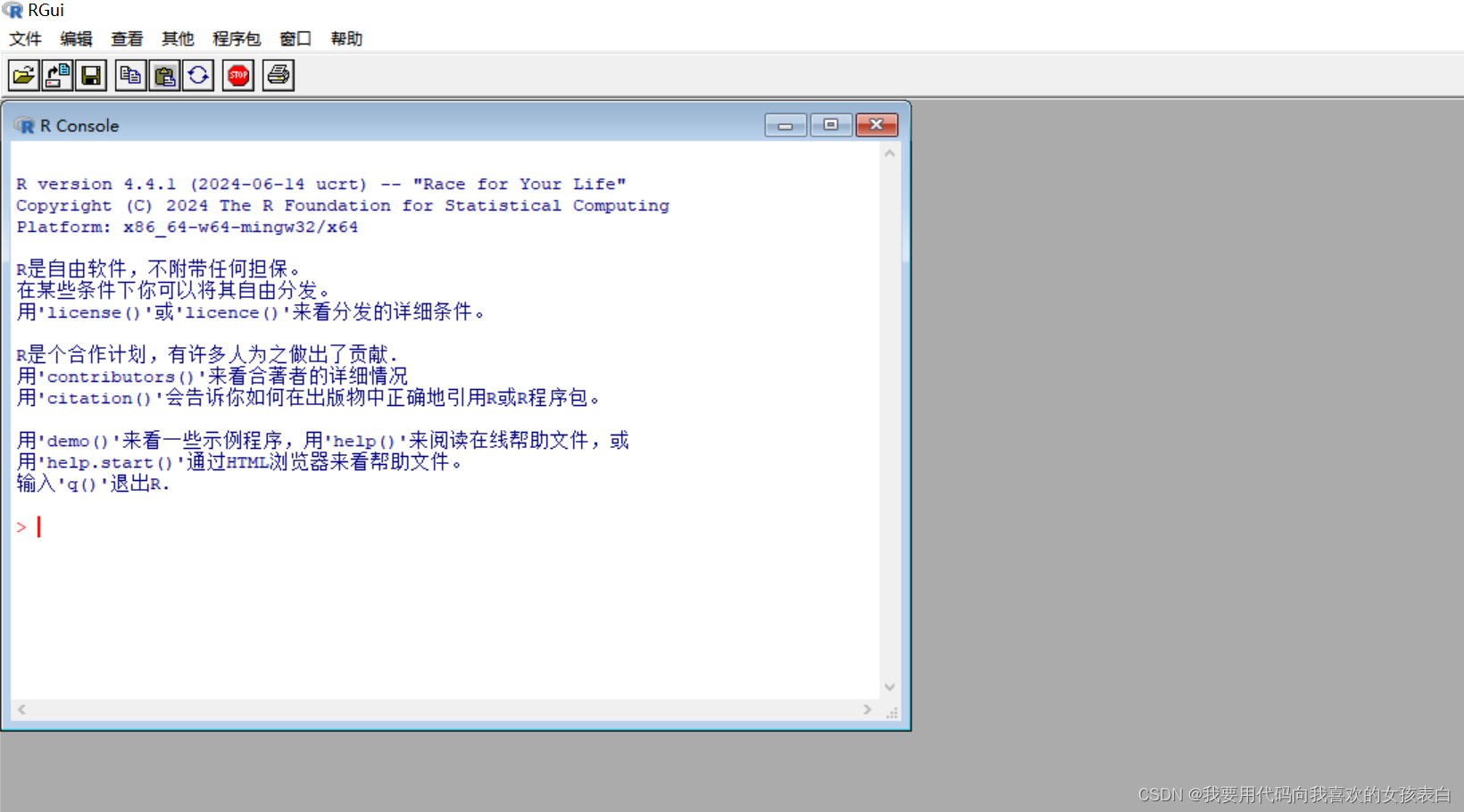Click the paste clipboard icon
Image resolution: width=1464 pixels, height=812 pixels.
(164, 75)
